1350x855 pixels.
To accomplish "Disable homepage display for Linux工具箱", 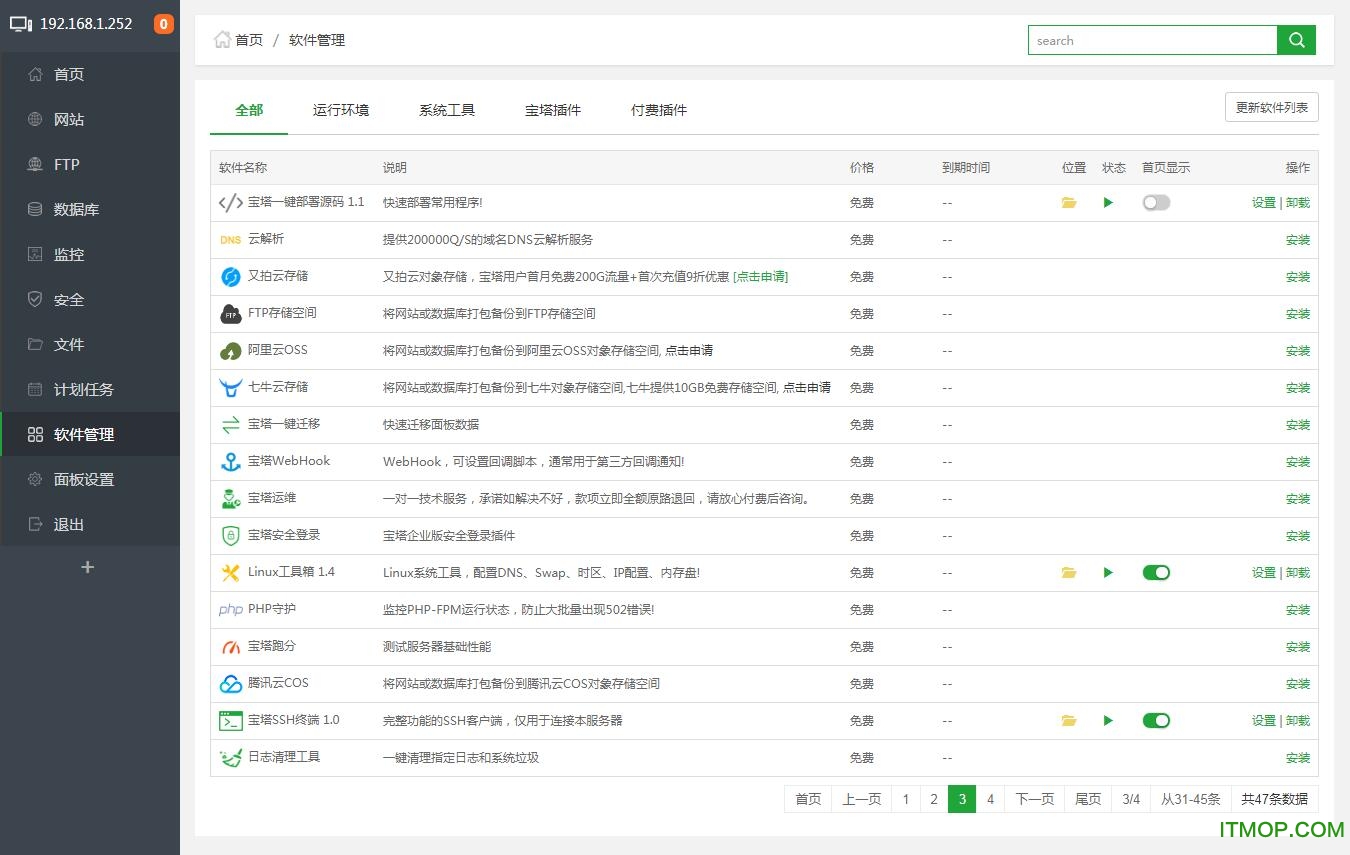I will click(x=1156, y=572).
